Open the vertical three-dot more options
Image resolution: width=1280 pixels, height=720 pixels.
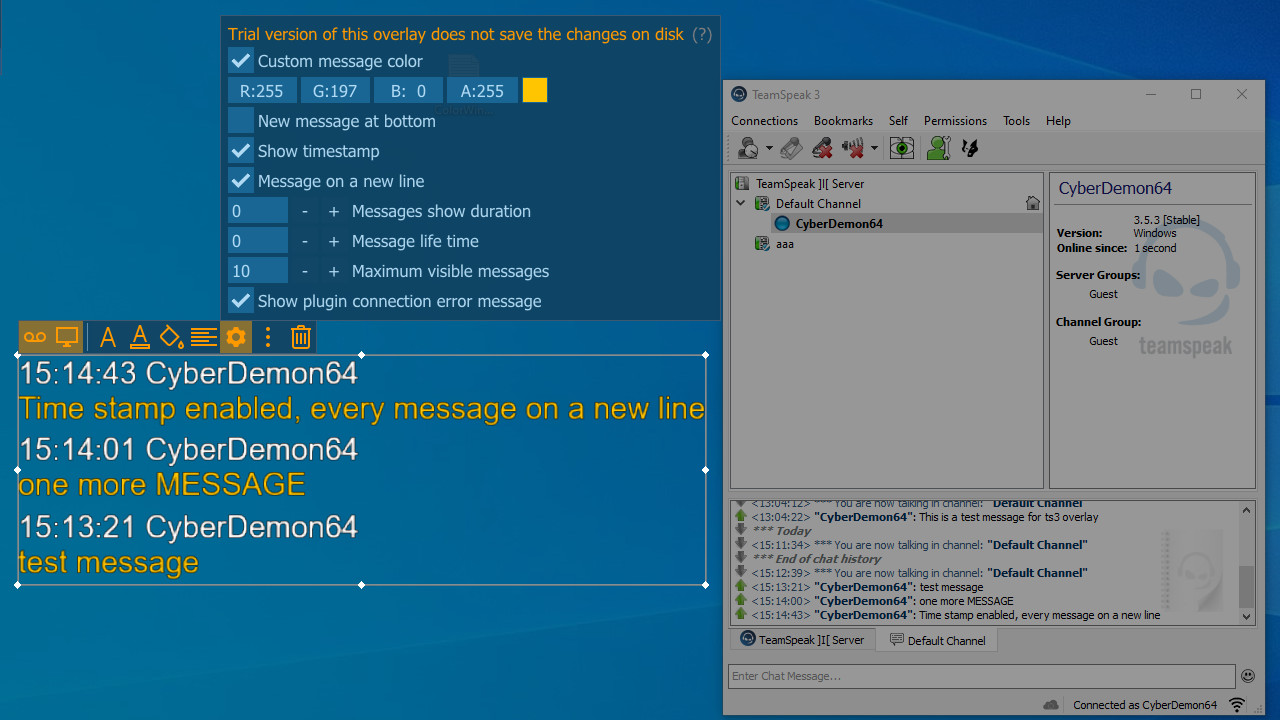click(x=268, y=338)
